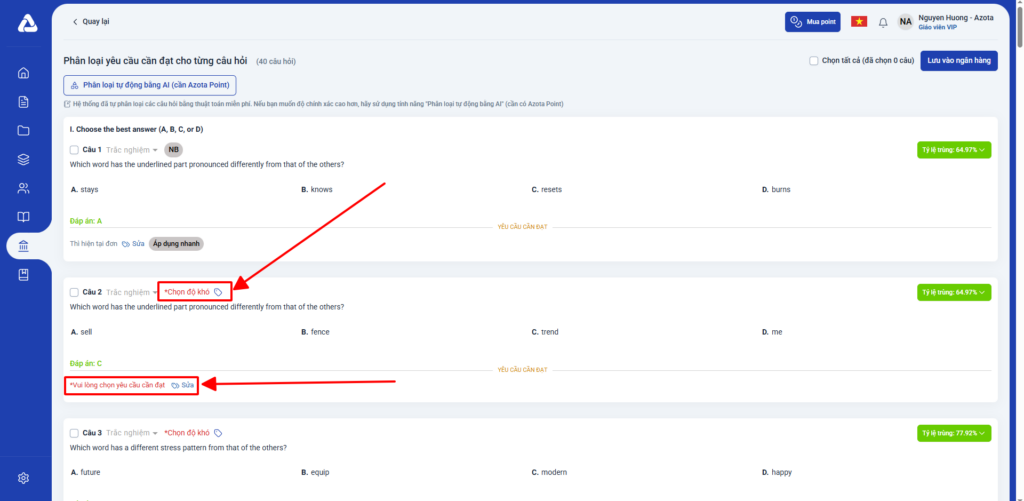Open the open-book icon in sidebar

click(x=24, y=217)
